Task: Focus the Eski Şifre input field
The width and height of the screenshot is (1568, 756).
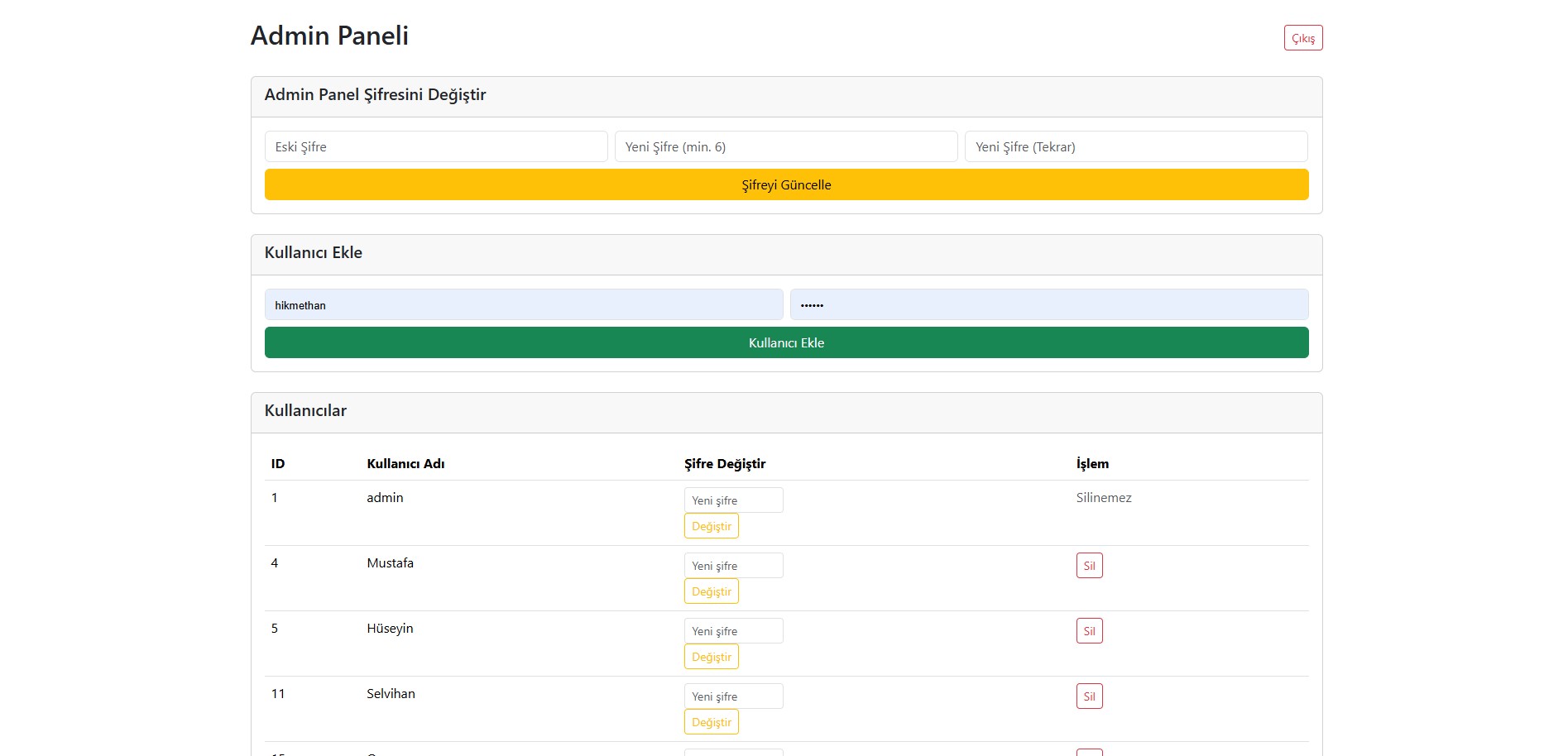Action: pos(435,146)
